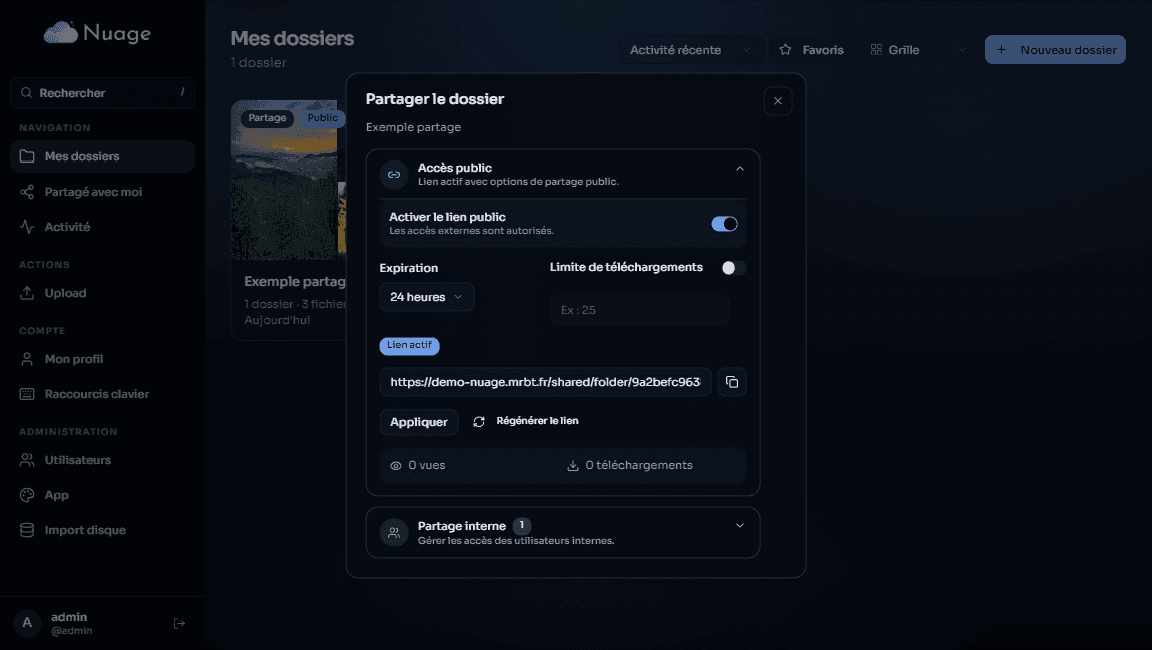
Task: Click the logout icon next to admin
Action: 179,622
